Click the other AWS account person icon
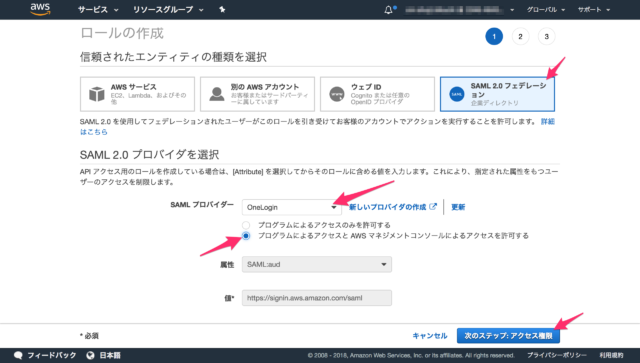The width and height of the screenshot is (640, 363). point(217,94)
